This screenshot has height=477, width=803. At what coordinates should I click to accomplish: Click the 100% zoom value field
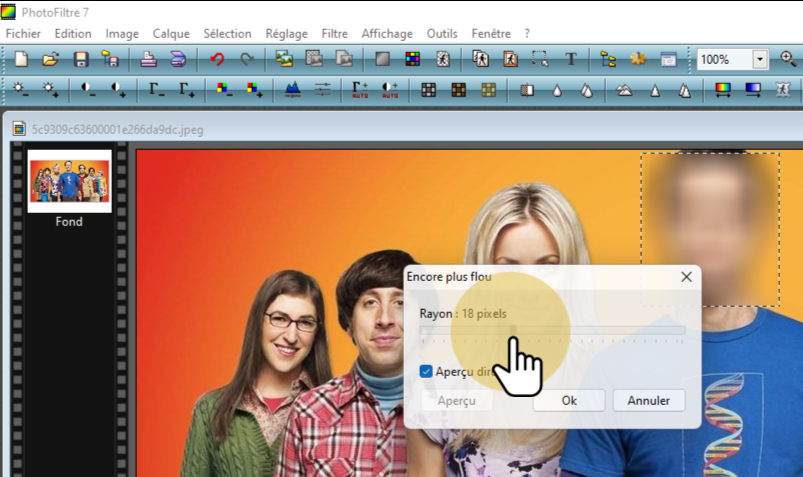coord(725,59)
